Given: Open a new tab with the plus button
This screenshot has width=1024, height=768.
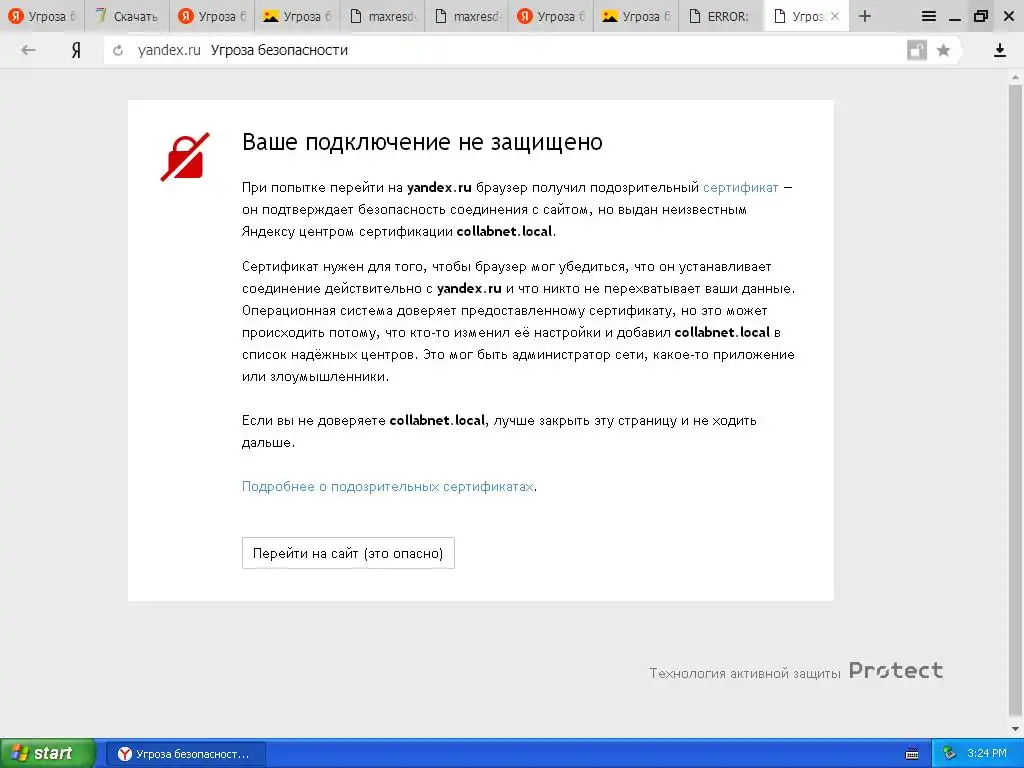Looking at the screenshot, I should coord(865,16).
